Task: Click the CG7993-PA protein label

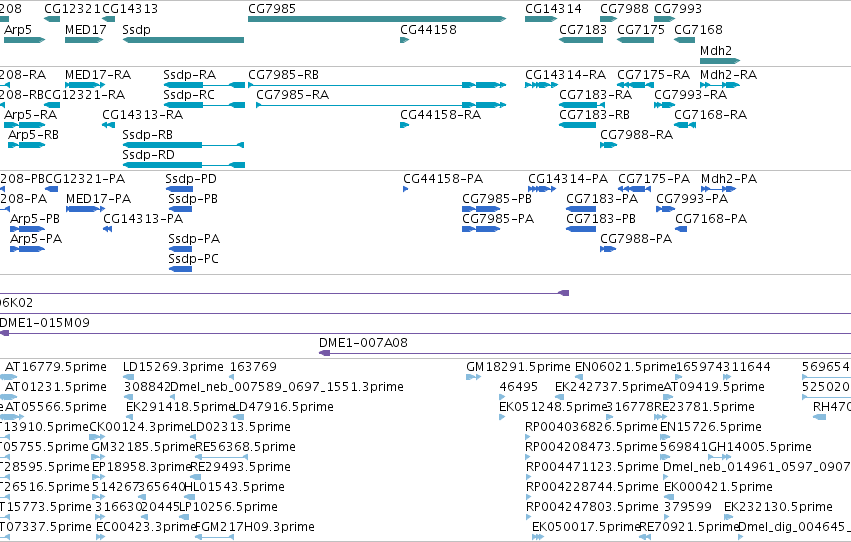Action: 693,199
